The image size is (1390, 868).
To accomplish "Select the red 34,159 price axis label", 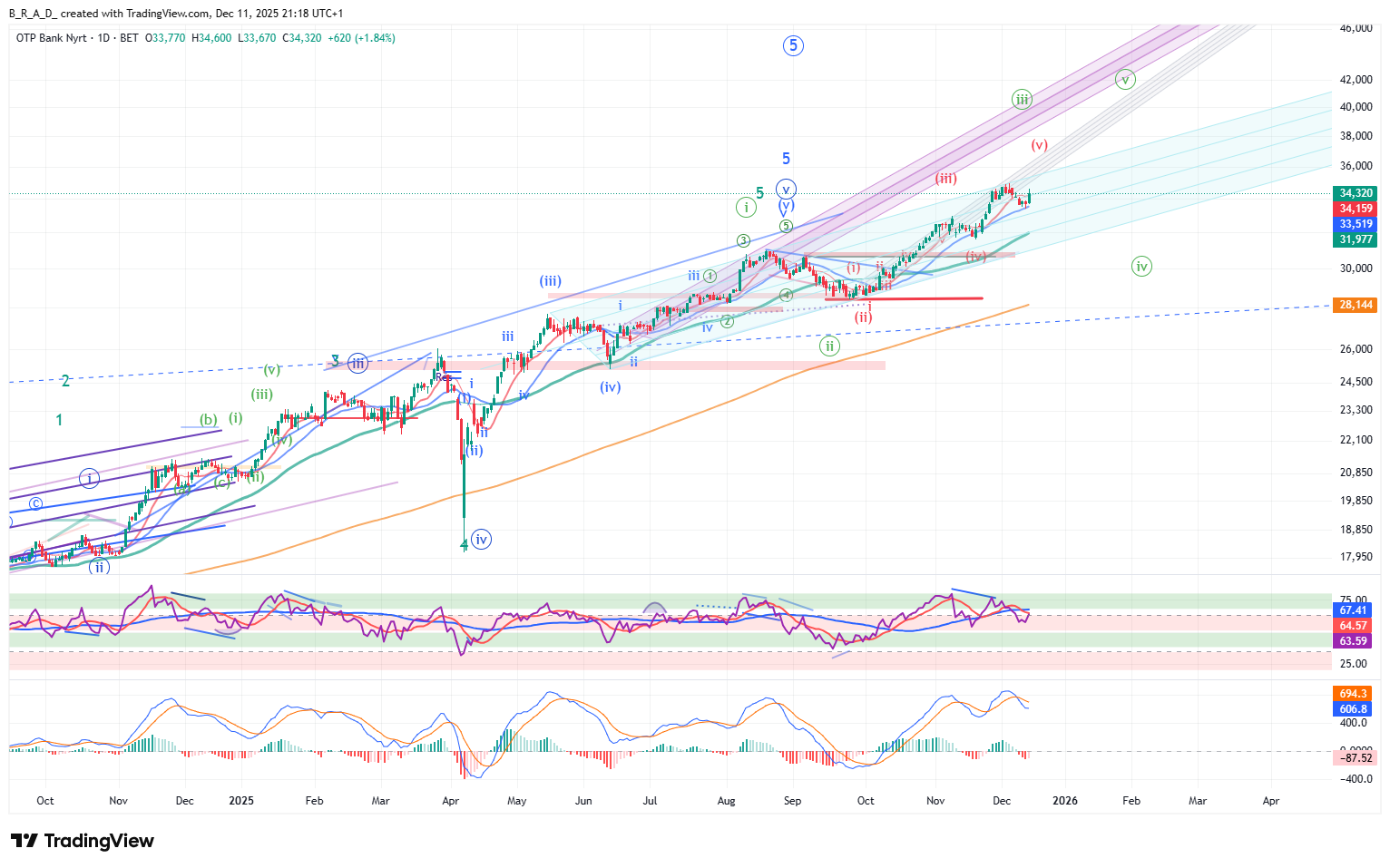I will [x=1356, y=209].
